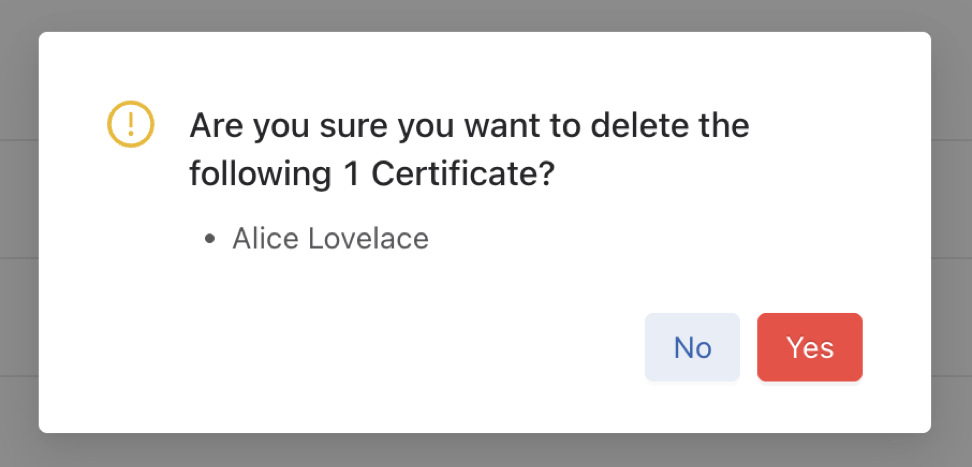Cancel deletion by pressing No
This screenshot has width=972, height=467.
(692, 347)
